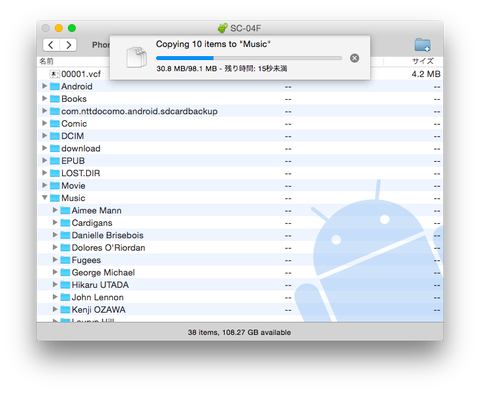Click the Hikaru UTADA folder icon
The width and height of the screenshot is (480, 393).
tap(65, 285)
